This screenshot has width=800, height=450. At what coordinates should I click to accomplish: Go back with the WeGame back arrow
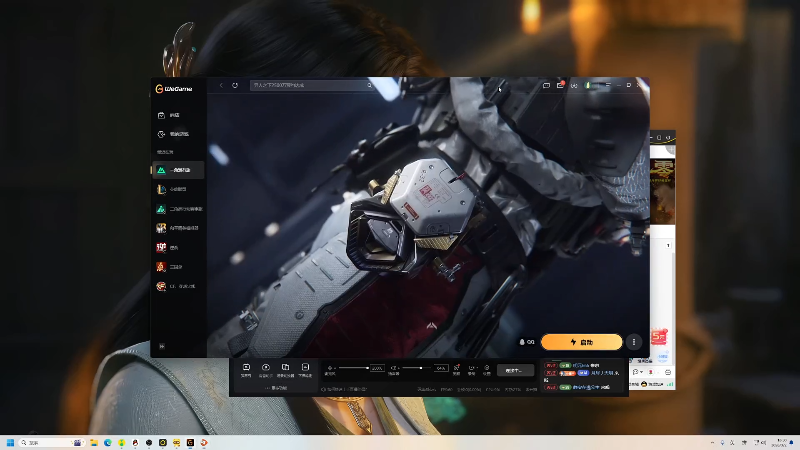tap(221, 85)
